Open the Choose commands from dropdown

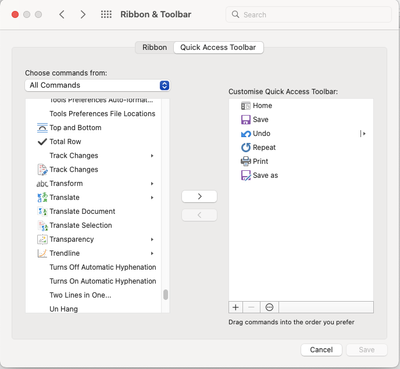[x=97, y=85]
